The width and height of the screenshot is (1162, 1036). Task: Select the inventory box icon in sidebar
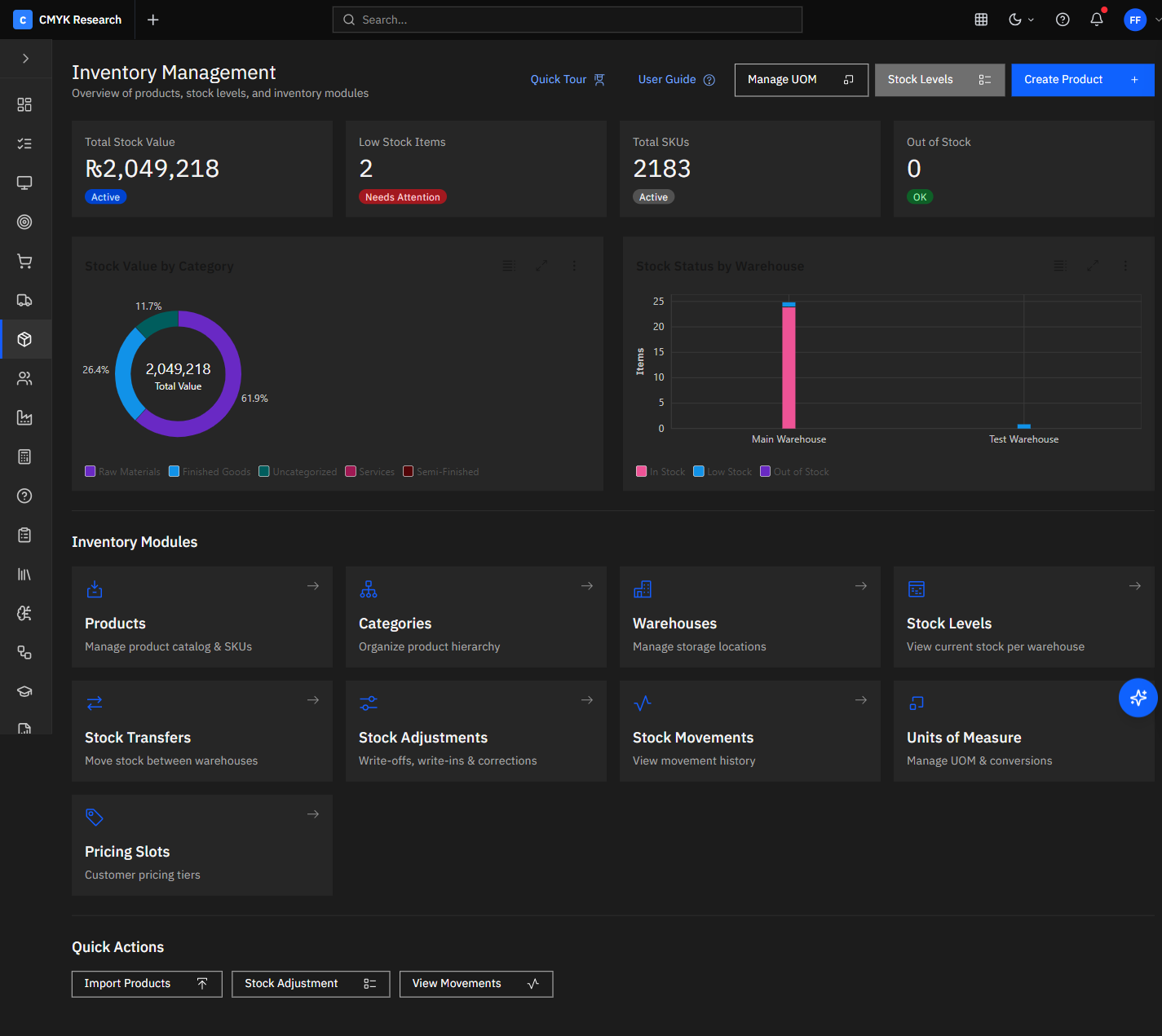tap(24, 339)
